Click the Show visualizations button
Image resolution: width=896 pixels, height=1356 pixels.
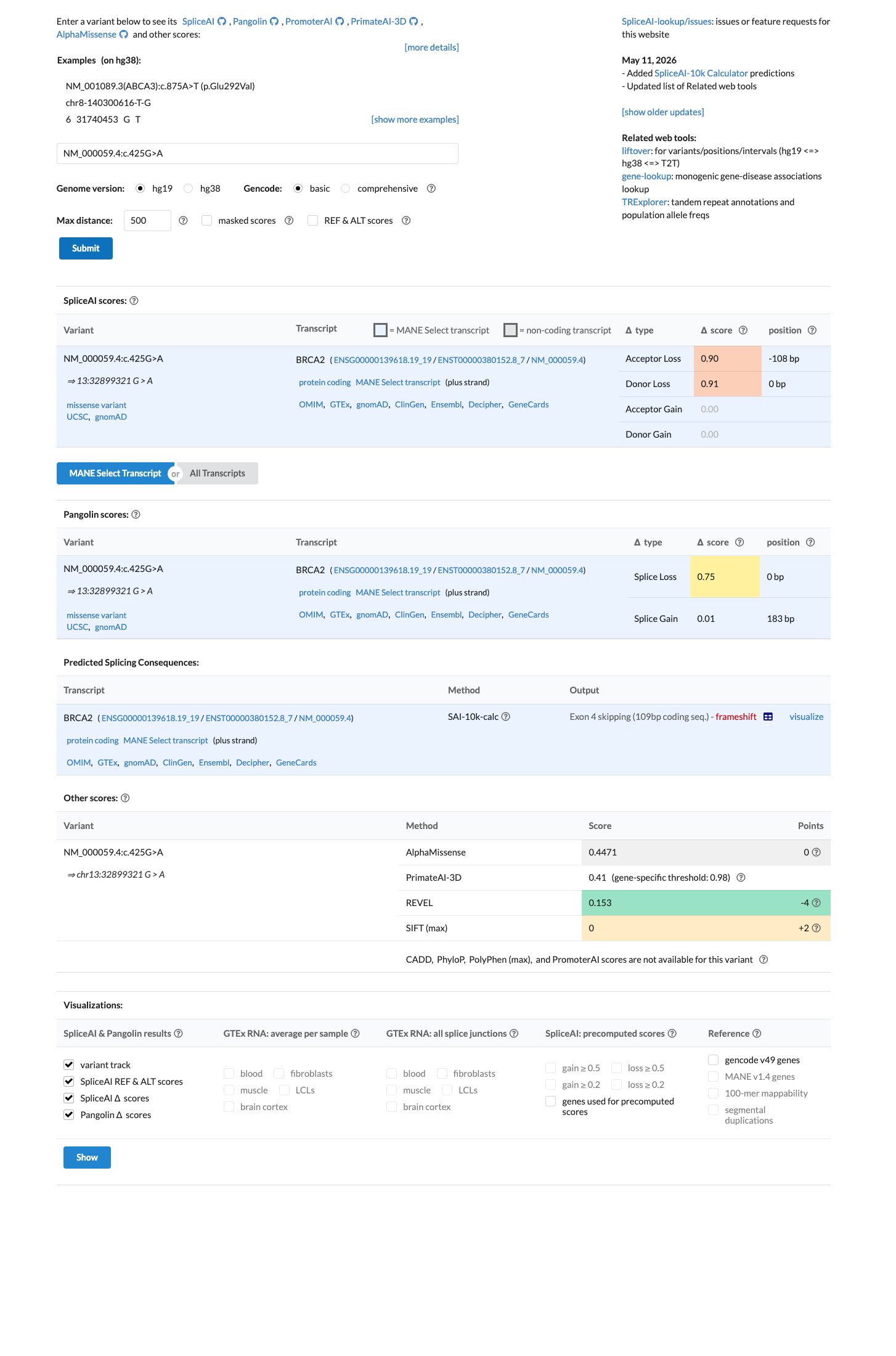(x=87, y=1158)
